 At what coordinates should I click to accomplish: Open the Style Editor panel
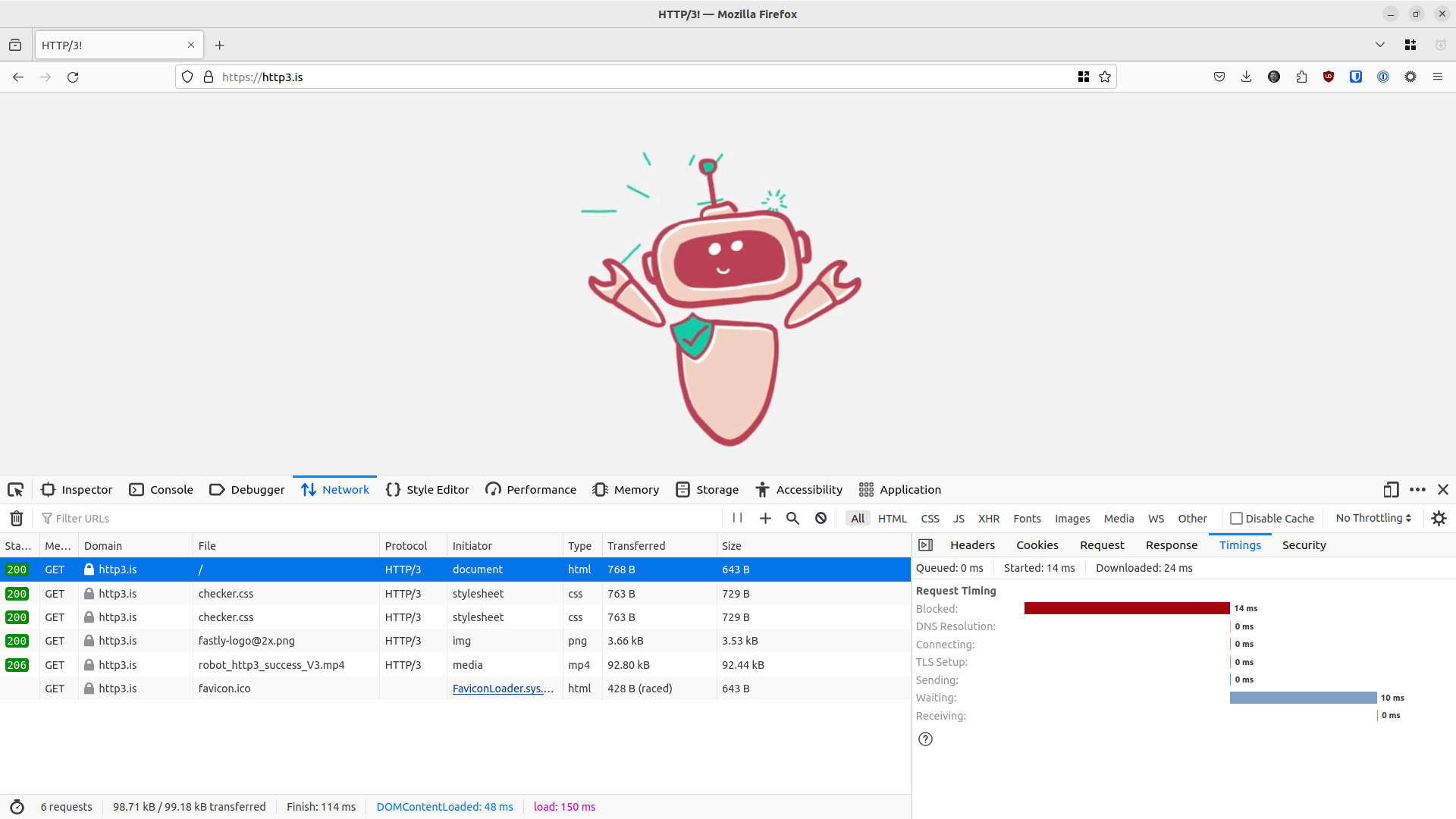428,490
